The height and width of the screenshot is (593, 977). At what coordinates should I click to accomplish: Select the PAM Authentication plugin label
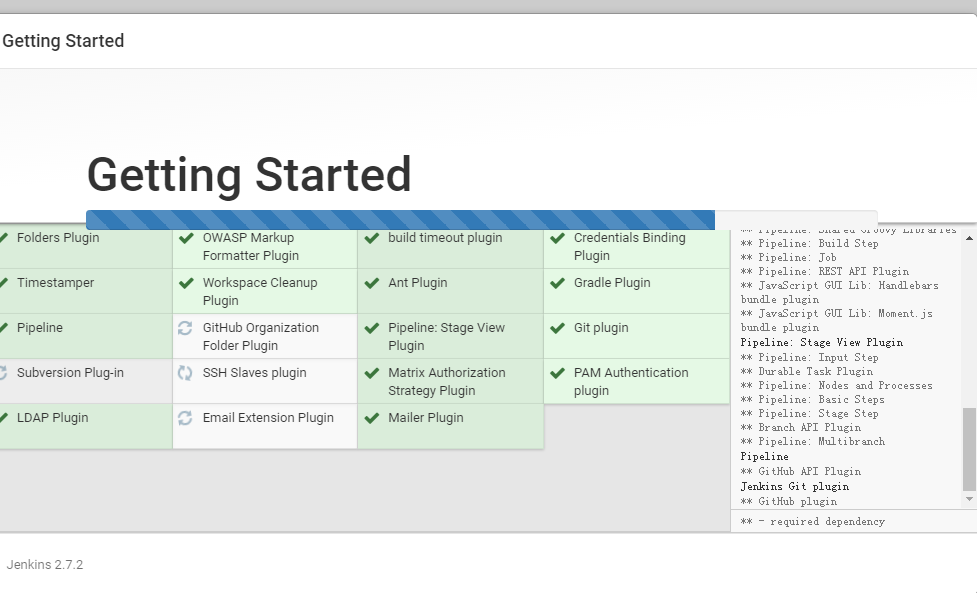click(631, 381)
